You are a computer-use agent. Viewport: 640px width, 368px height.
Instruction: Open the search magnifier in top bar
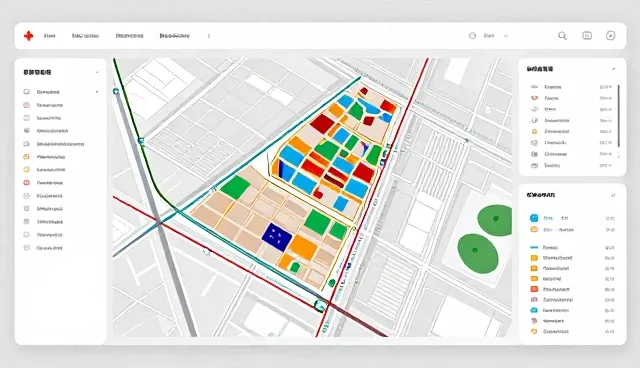pos(562,36)
